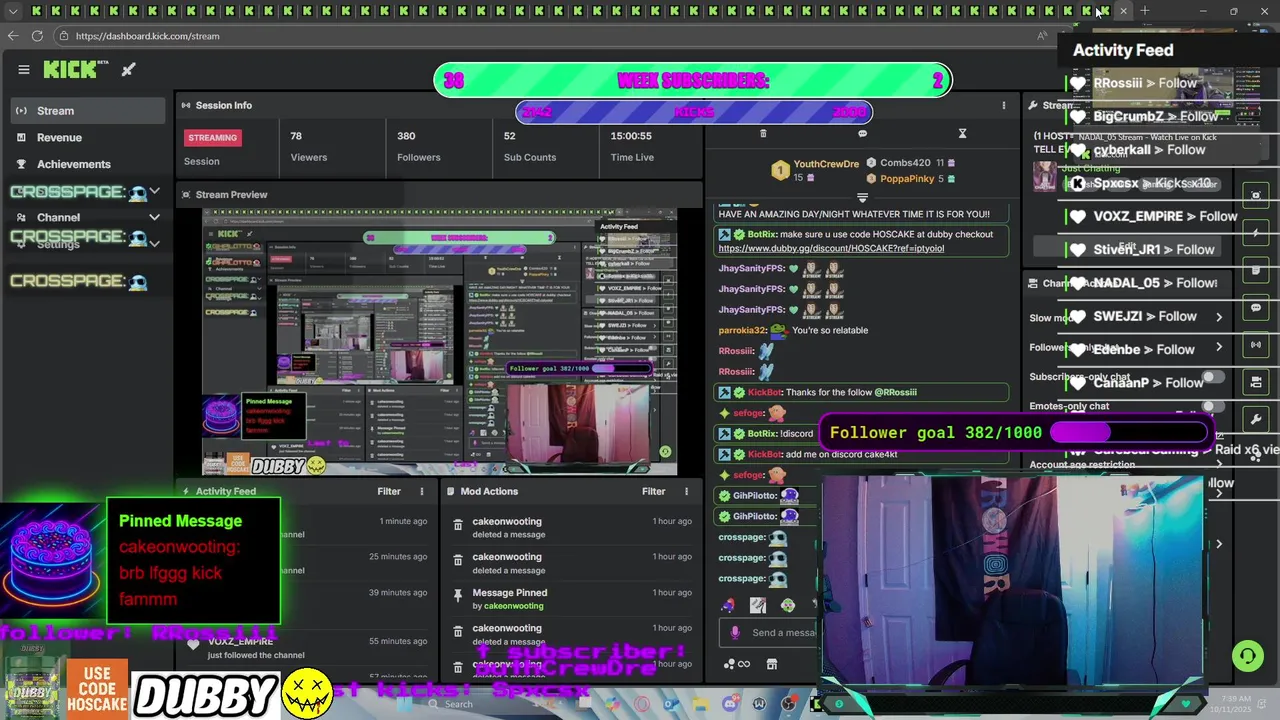Click the red STREAMING status badge
This screenshot has height=720, width=1280.
(x=213, y=138)
